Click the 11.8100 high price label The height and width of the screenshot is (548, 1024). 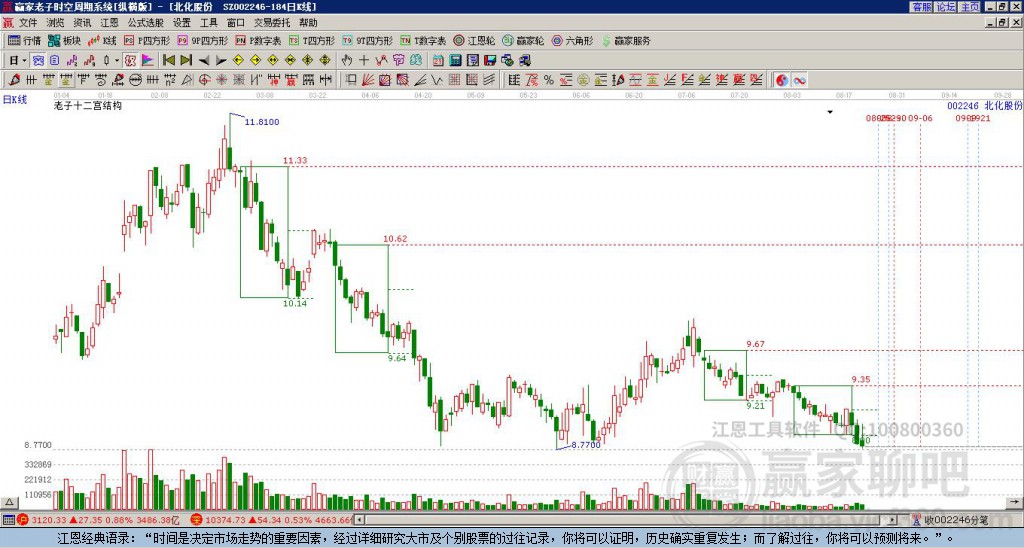[262, 122]
